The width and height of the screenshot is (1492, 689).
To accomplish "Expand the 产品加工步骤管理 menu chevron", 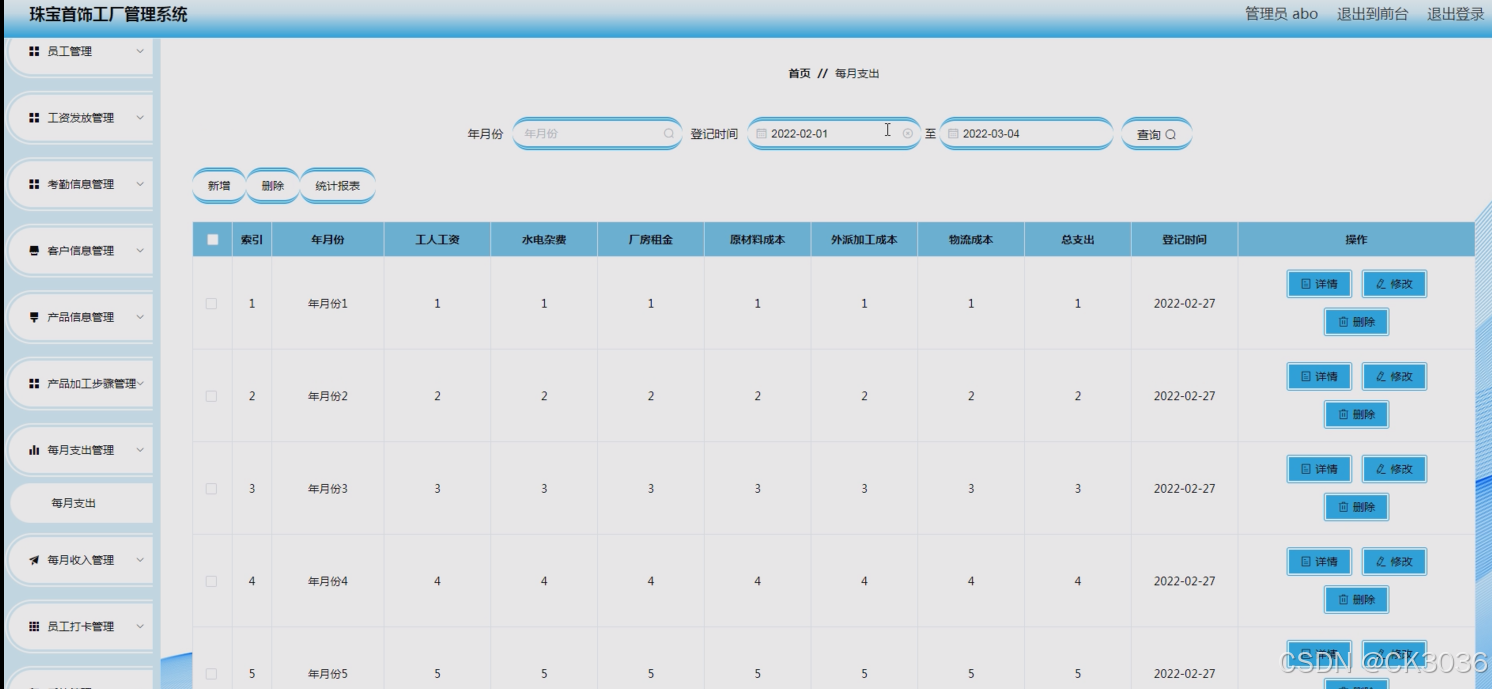I will point(141,384).
